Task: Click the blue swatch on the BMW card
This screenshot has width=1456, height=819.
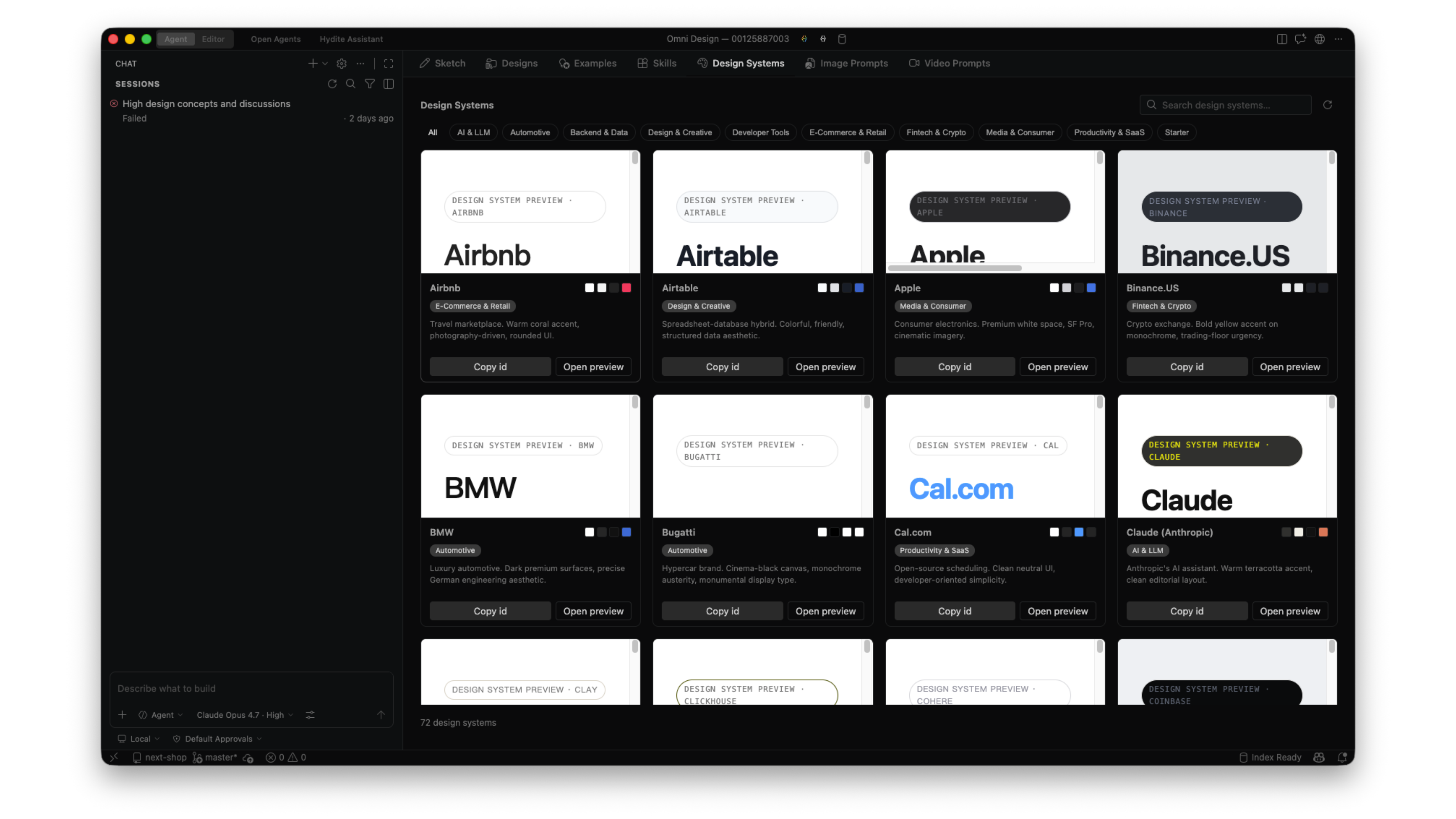Action: click(x=626, y=532)
